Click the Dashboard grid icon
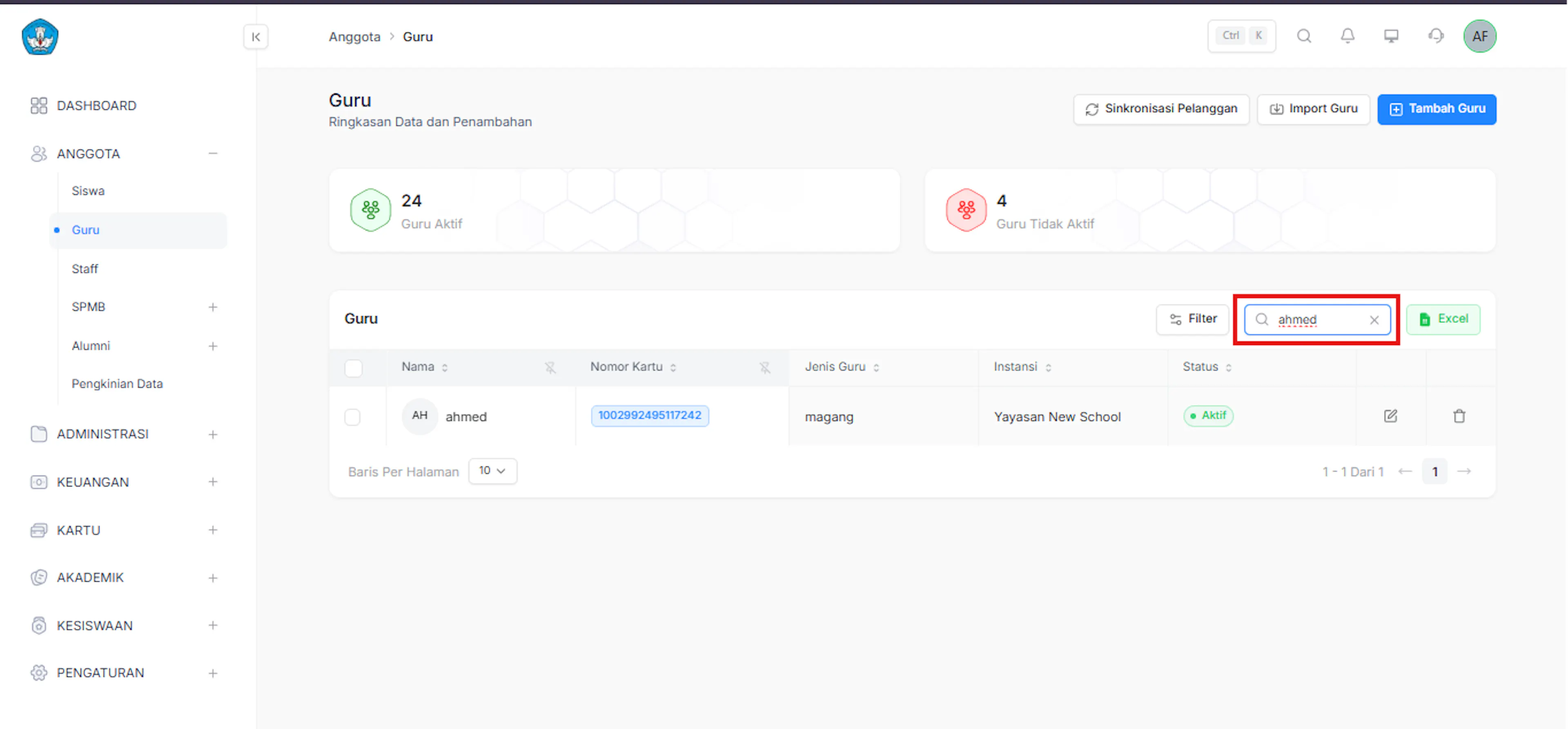This screenshot has height=729, width=1568. click(x=39, y=105)
